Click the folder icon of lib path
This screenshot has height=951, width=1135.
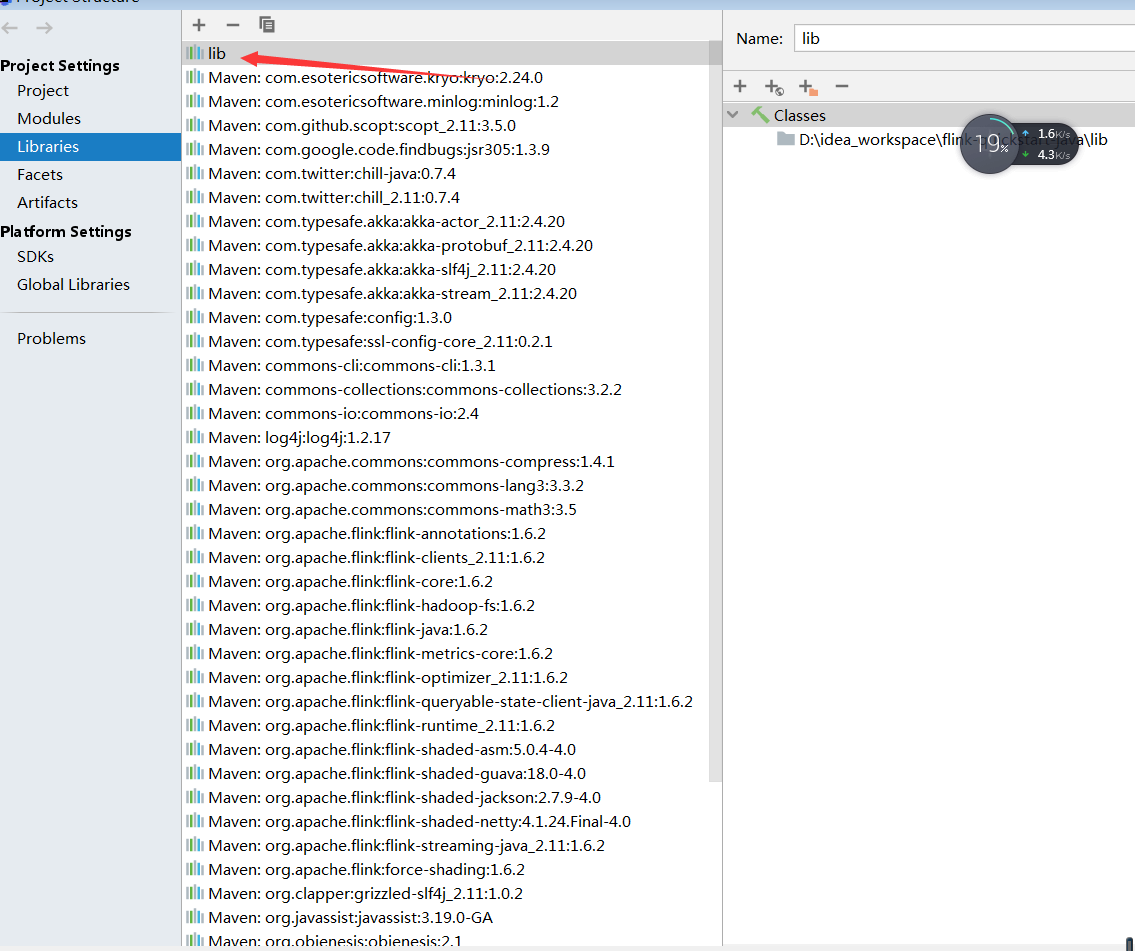(x=785, y=139)
